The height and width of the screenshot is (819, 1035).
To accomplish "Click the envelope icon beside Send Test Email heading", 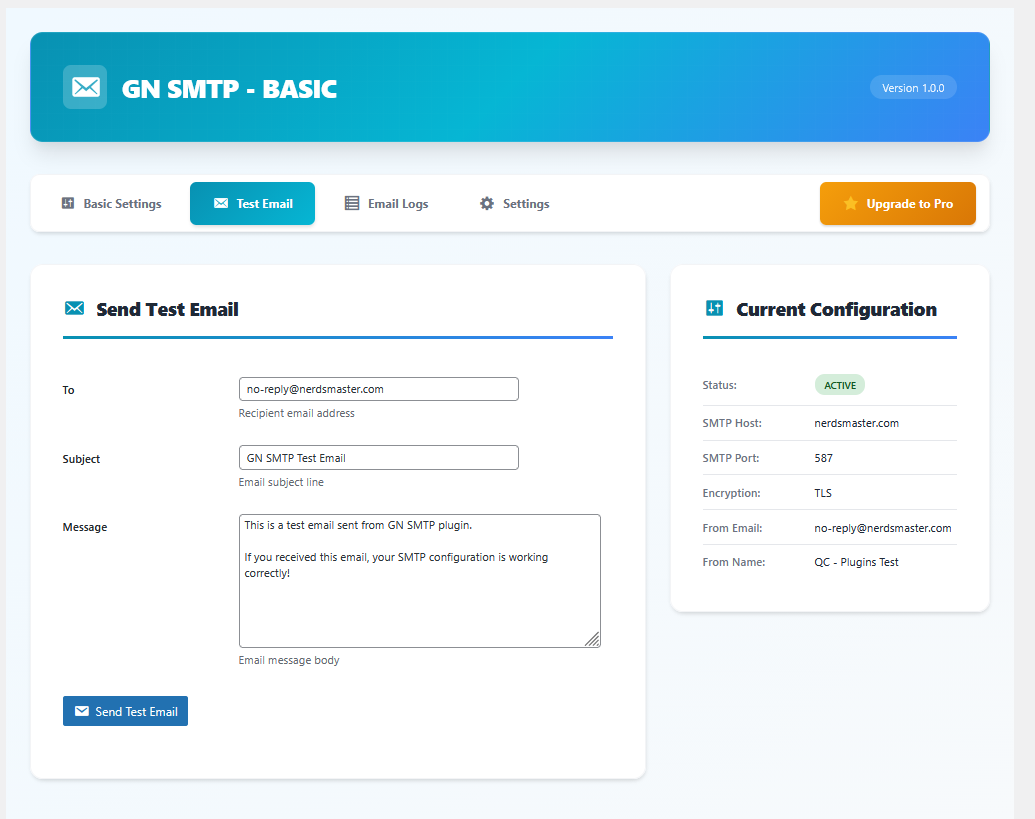I will pos(74,308).
